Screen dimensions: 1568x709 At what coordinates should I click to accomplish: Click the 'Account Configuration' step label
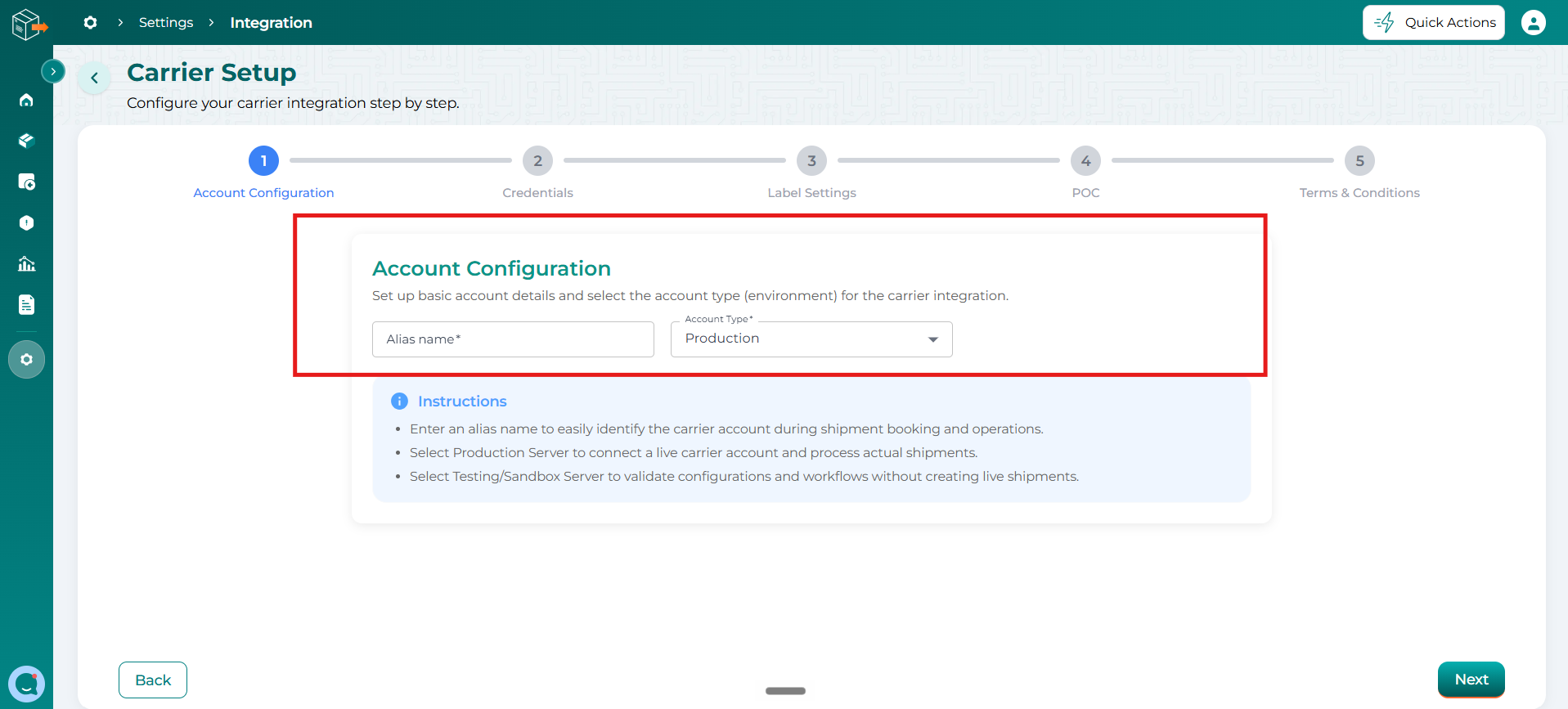coord(263,193)
